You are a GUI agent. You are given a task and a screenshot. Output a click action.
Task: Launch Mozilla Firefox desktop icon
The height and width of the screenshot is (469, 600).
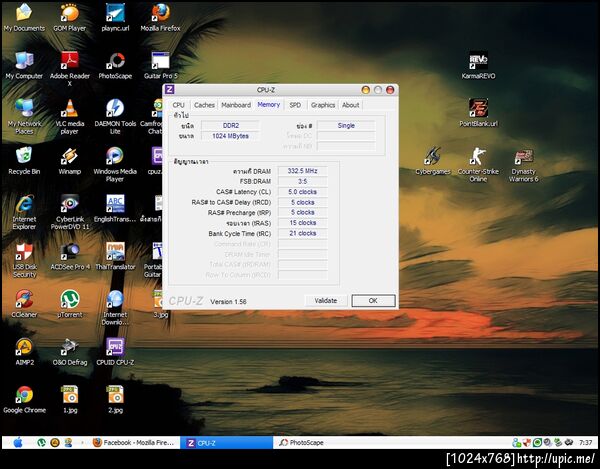coord(160,17)
